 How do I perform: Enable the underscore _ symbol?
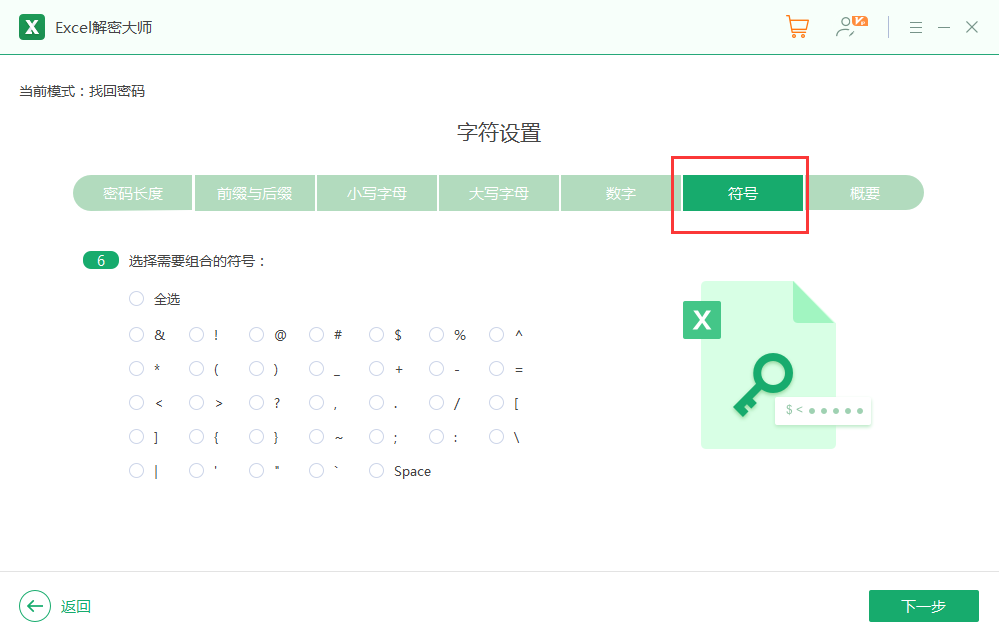pos(317,368)
